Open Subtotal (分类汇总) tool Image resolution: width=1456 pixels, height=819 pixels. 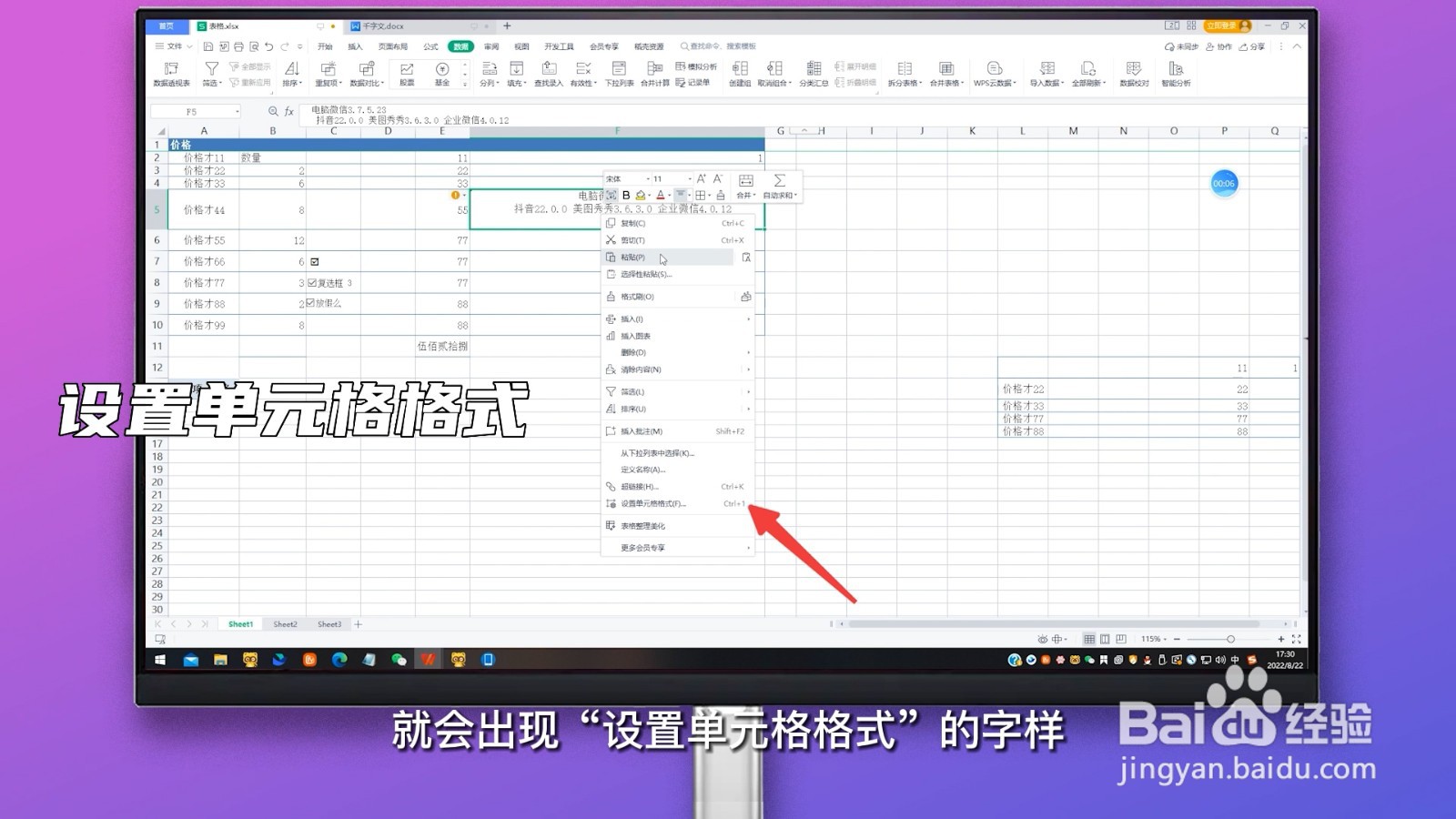click(x=814, y=74)
